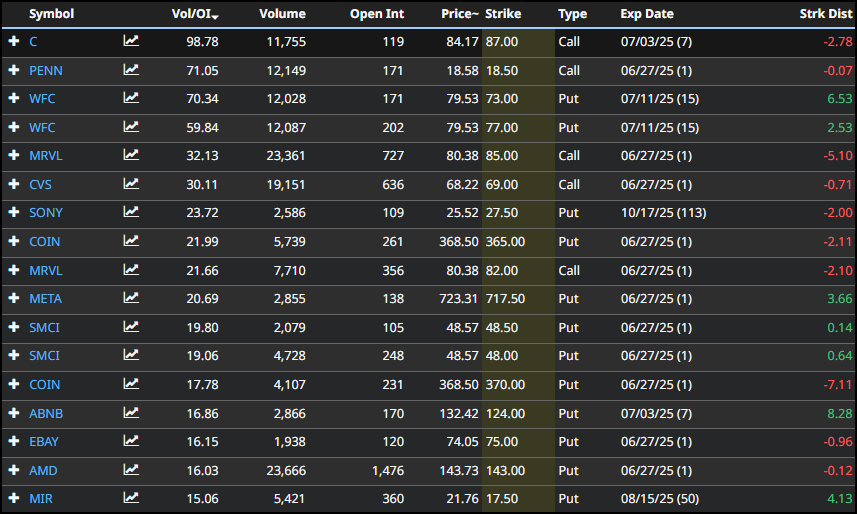This screenshot has width=857, height=514.
Task: Sort by Type column header
Action: [572, 14]
